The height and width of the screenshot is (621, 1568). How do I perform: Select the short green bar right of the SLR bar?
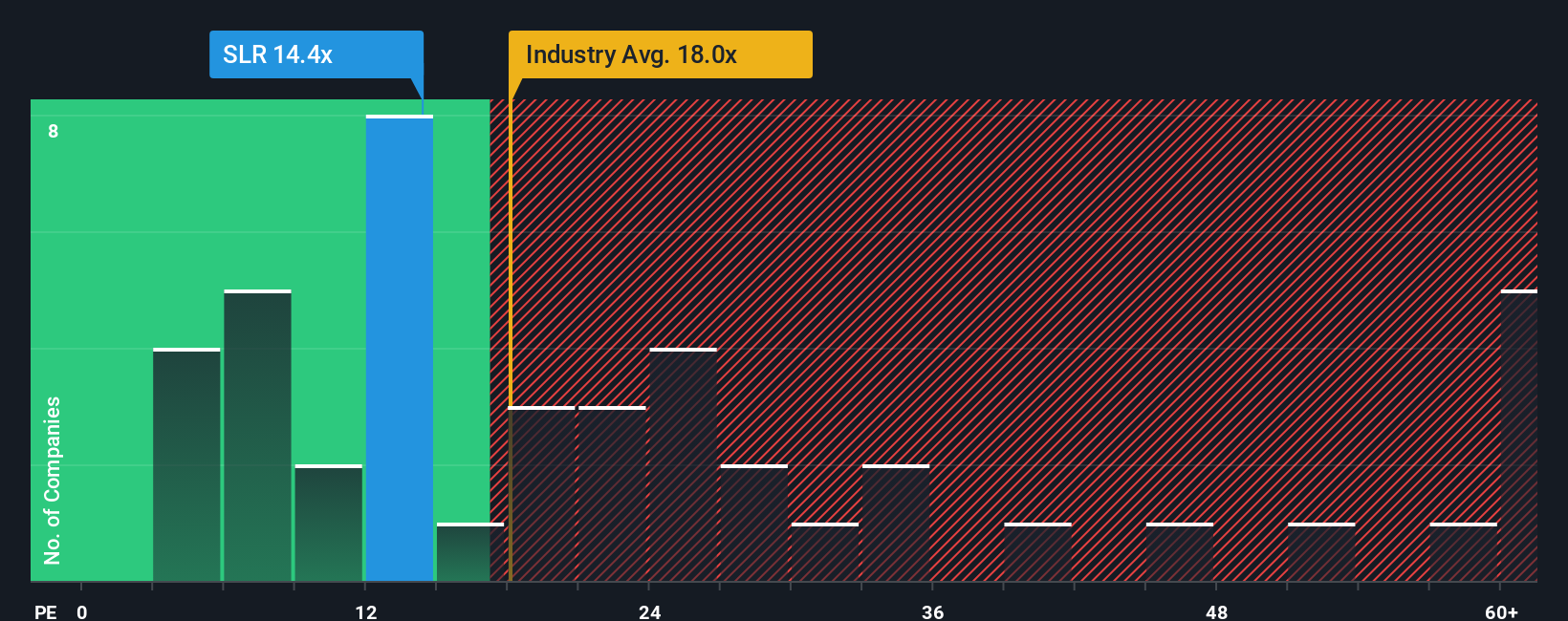tap(470, 552)
